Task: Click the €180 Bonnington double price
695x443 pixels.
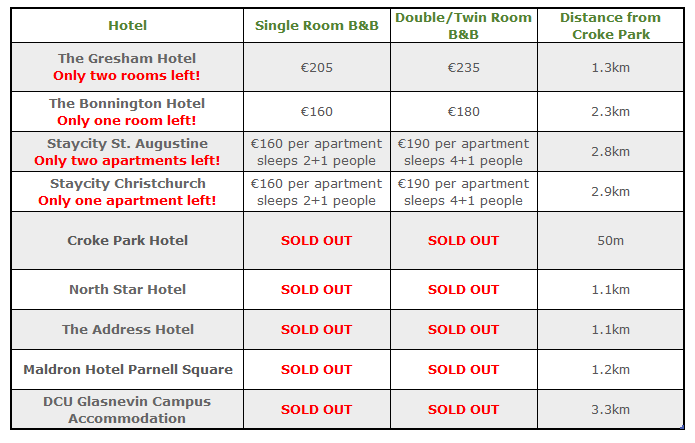Action: coord(463,111)
